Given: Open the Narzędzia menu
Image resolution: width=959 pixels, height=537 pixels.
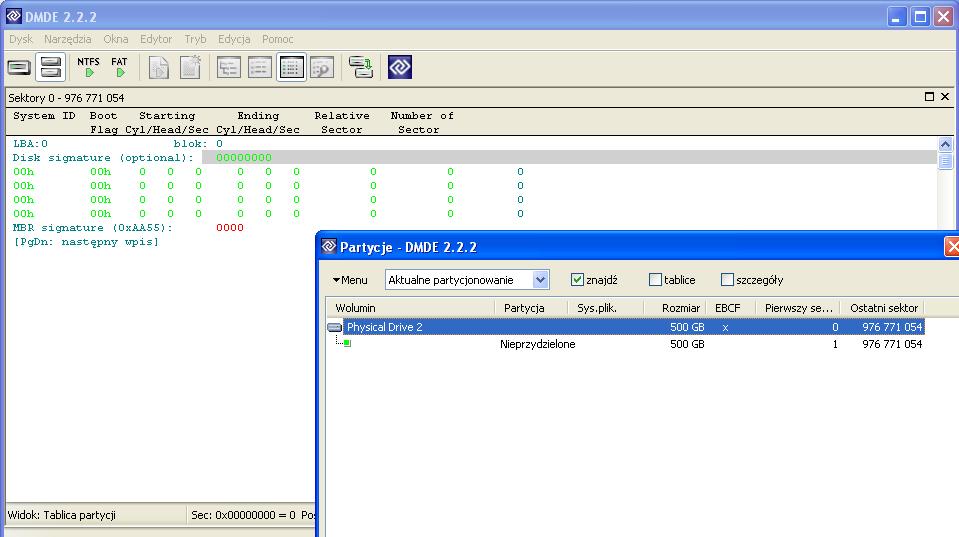Looking at the screenshot, I should tap(67, 39).
